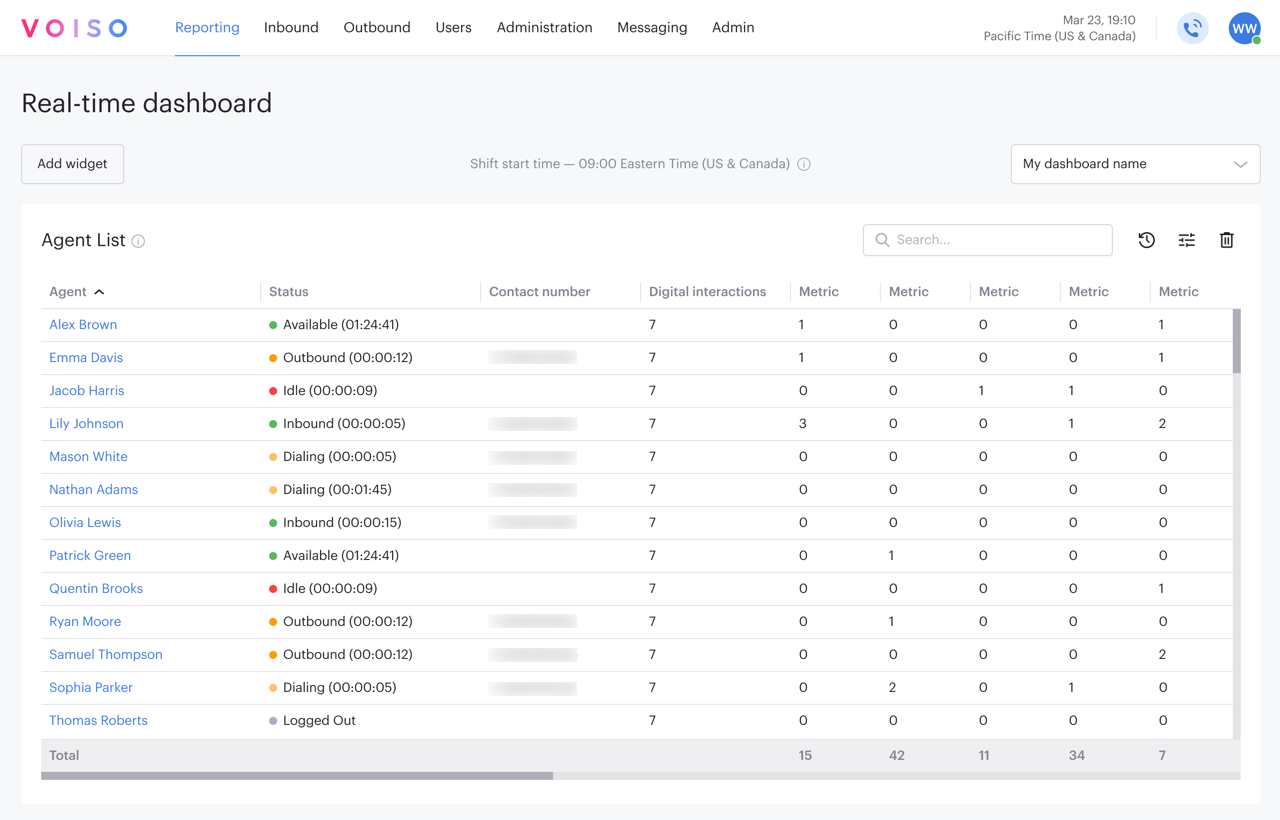Click the magnifier icon in the search box

pos(882,240)
